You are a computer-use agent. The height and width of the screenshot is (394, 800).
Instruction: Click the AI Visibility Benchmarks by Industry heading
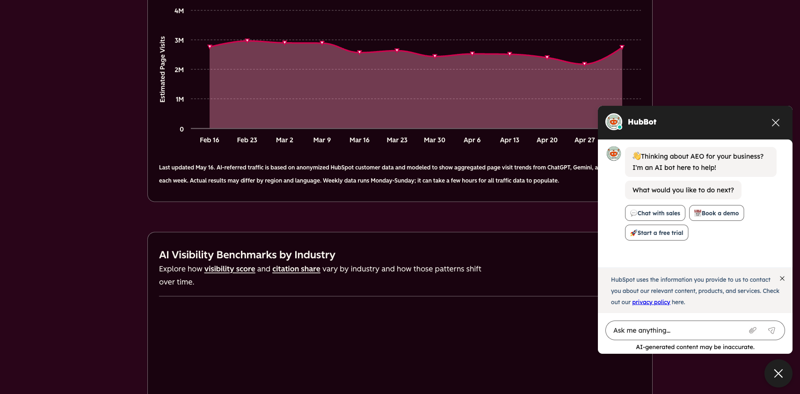pos(247,255)
